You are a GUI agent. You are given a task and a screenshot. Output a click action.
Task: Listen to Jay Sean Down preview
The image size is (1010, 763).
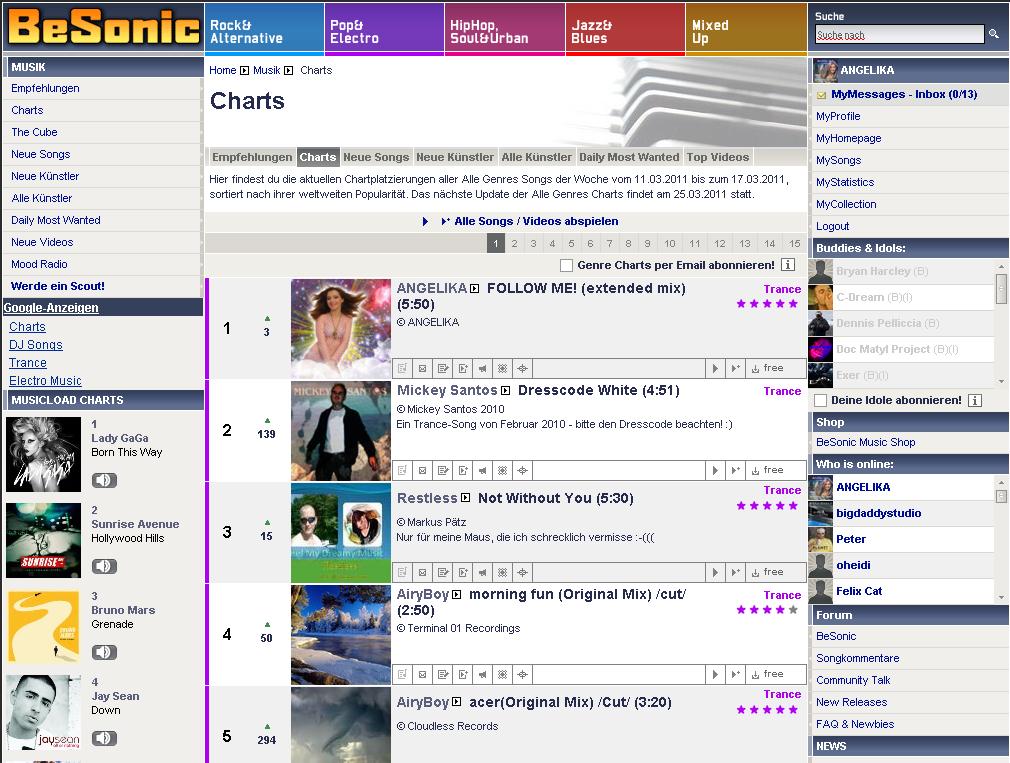pos(104,738)
